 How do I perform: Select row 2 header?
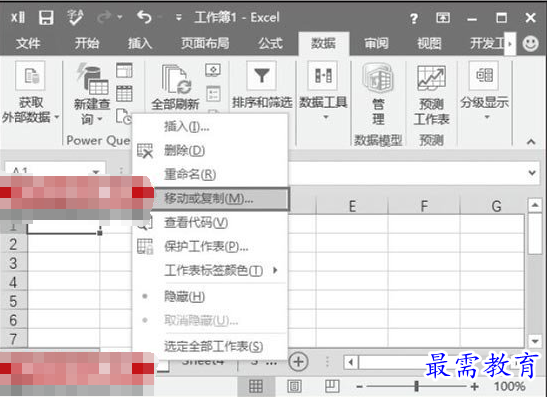13,244
